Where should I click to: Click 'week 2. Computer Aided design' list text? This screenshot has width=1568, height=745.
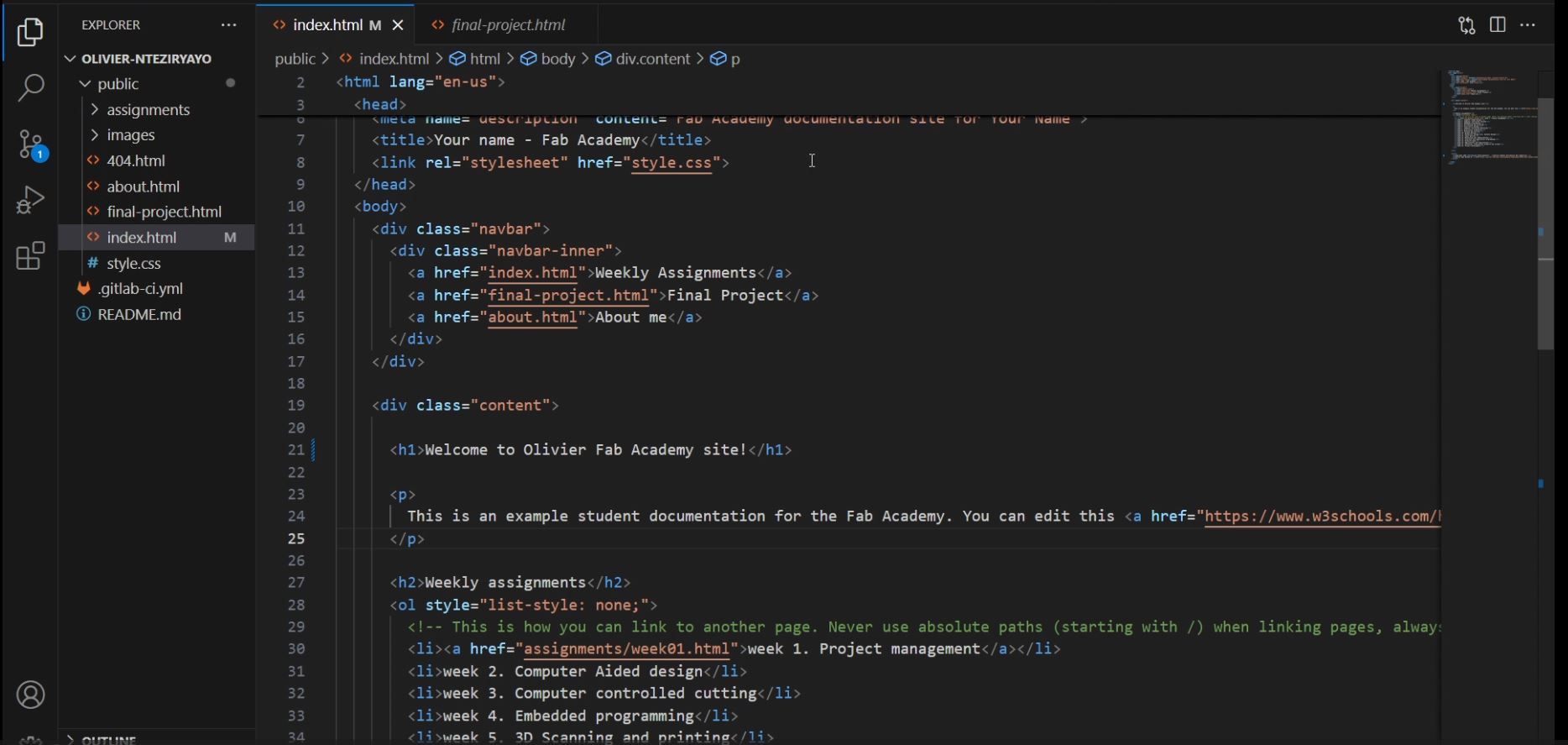pos(572,672)
